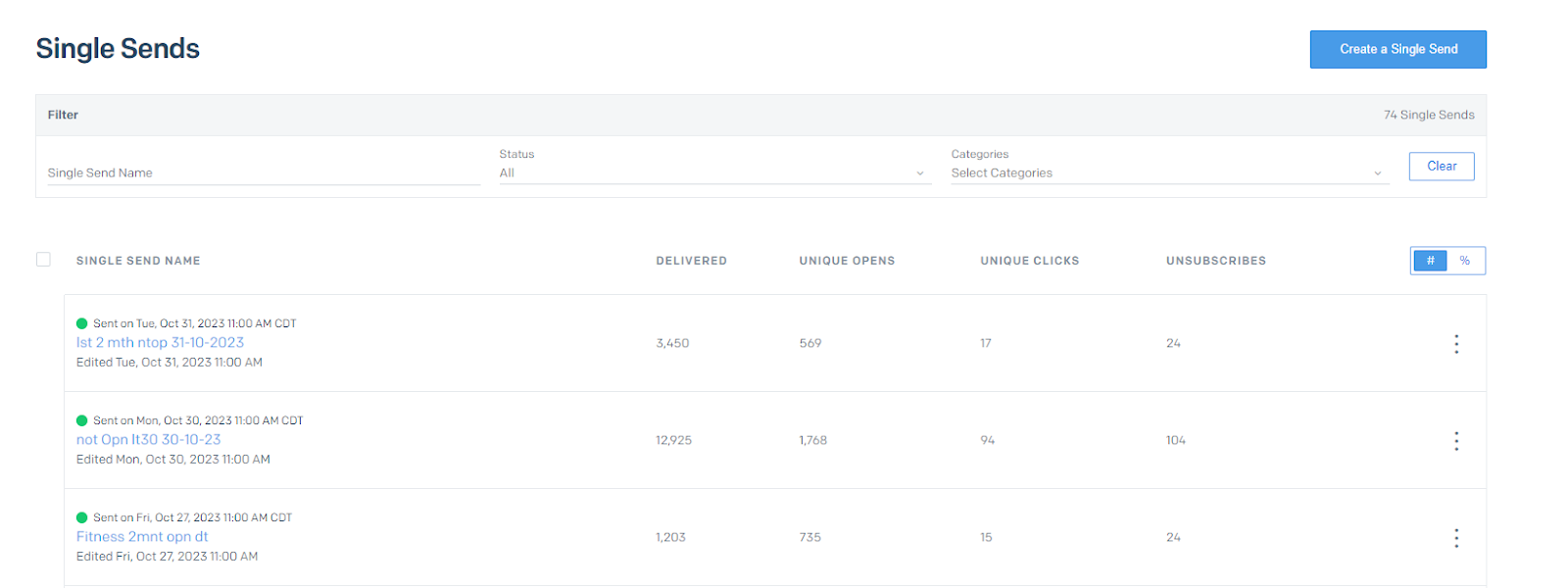The image size is (1568, 588).
Task: Click Edited Mon, Oct 30, 2023 text
Action: [x=173, y=459]
